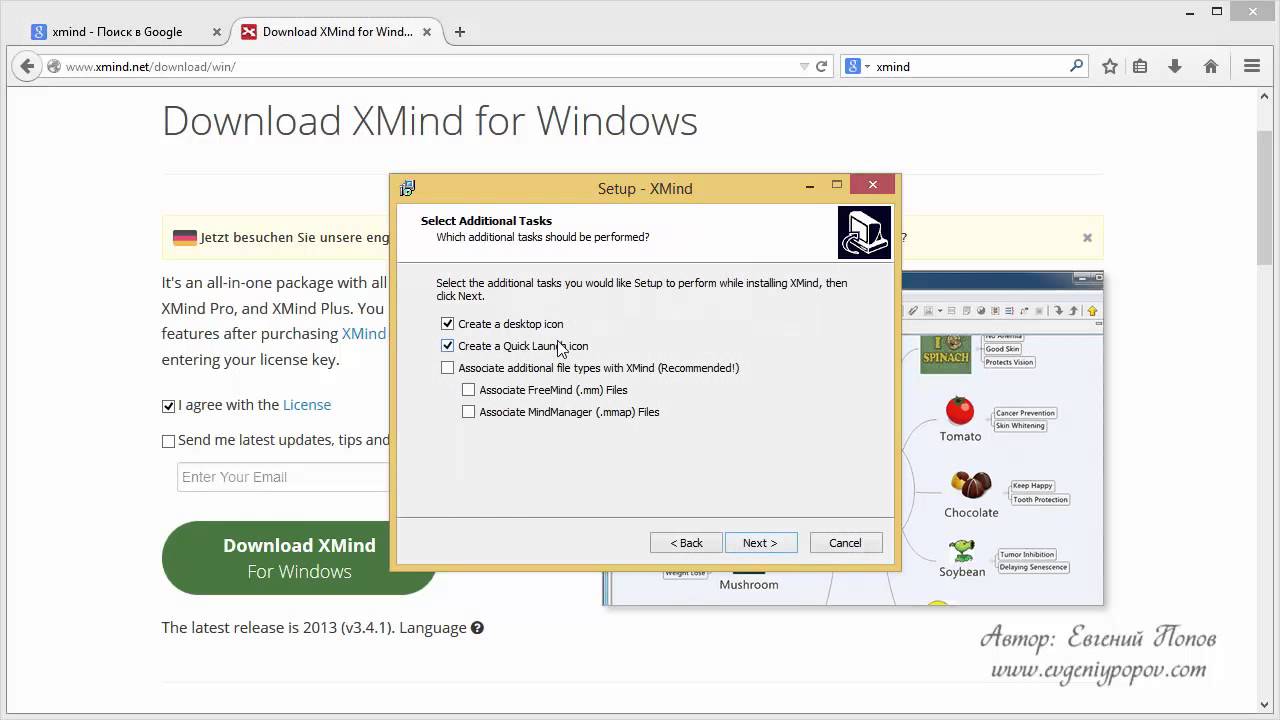Open the browser hamburger menu
This screenshot has width=1280, height=720.
(1251, 66)
